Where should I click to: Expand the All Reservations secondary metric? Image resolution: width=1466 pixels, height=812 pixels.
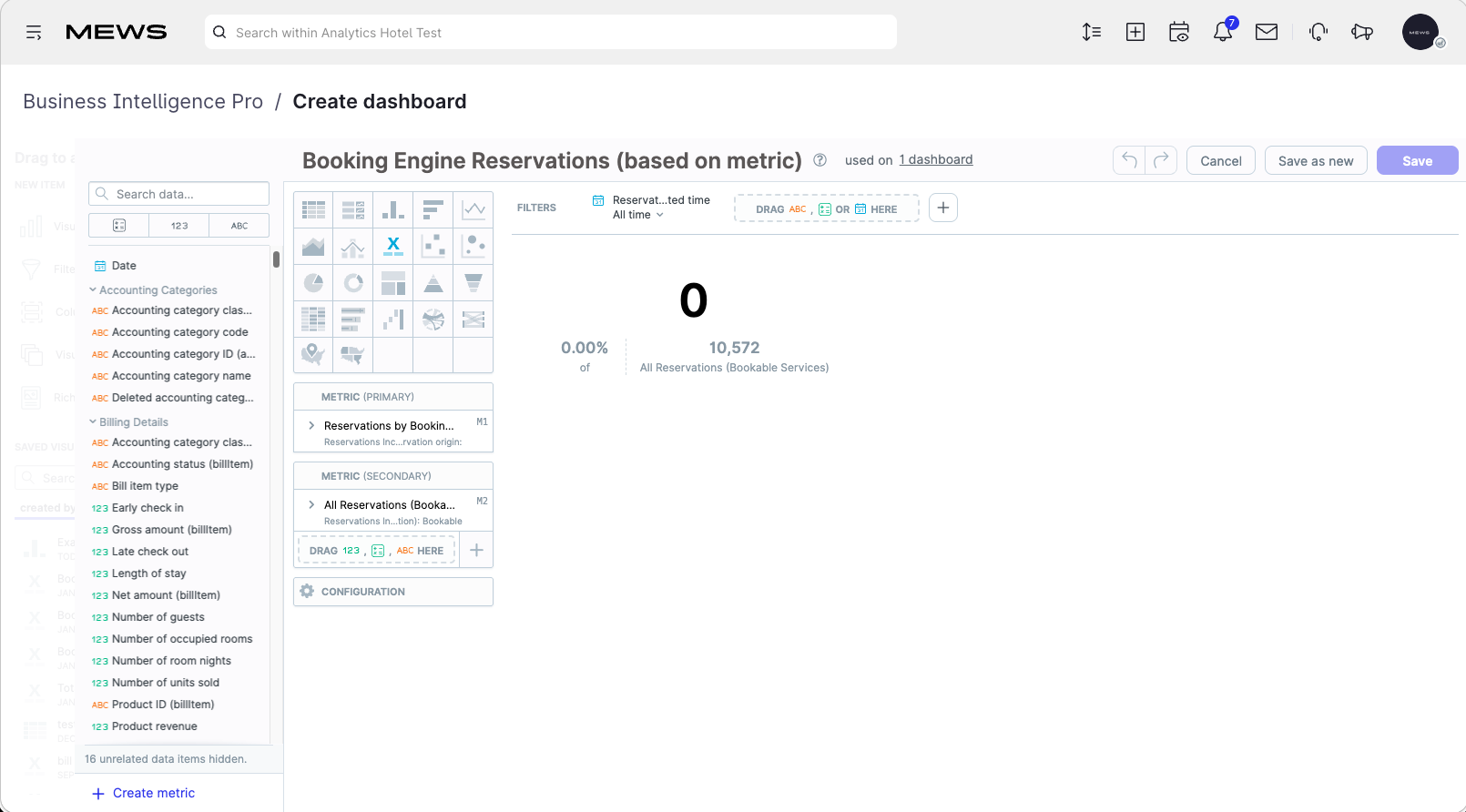(311, 505)
